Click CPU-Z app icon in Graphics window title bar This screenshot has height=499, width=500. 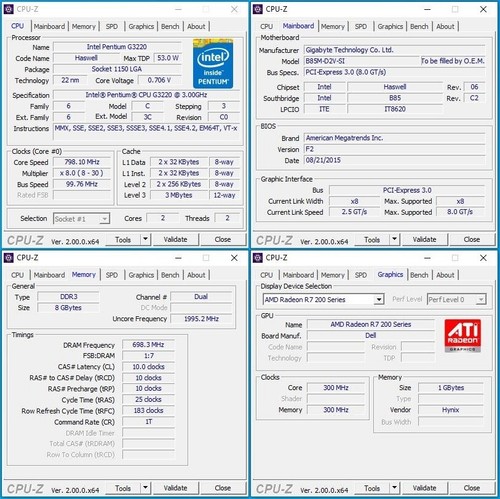coord(258,258)
